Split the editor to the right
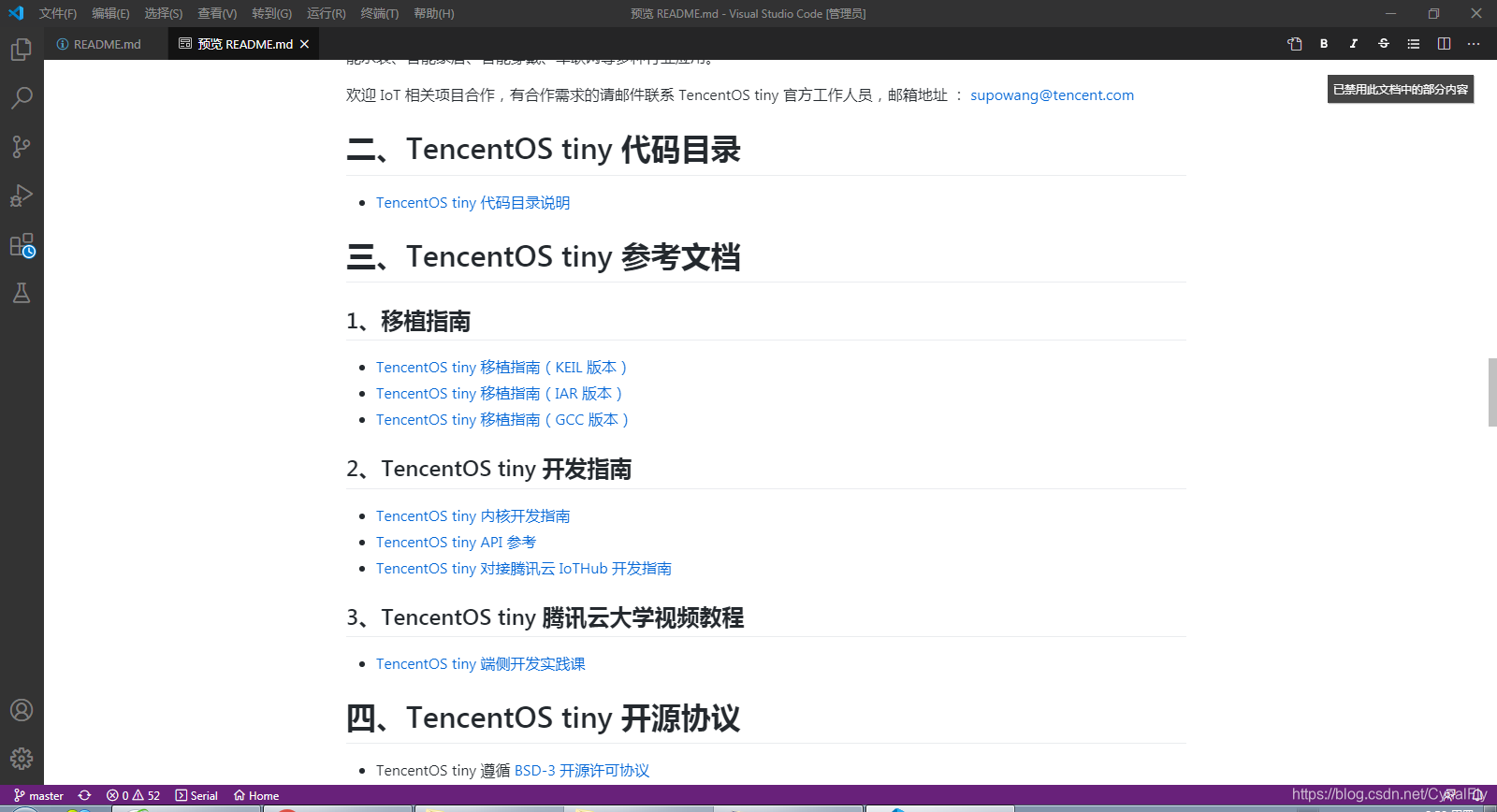1497x812 pixels. coord(1444,44)
